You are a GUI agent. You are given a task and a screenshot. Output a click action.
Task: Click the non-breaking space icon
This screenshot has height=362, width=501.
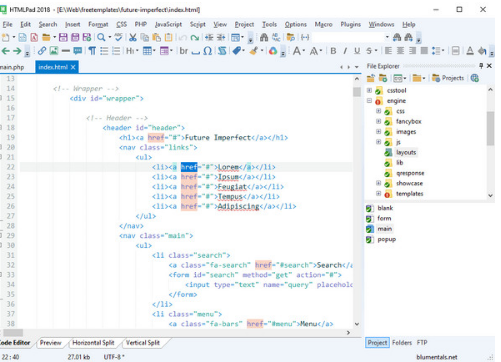(x=196, y=51)
